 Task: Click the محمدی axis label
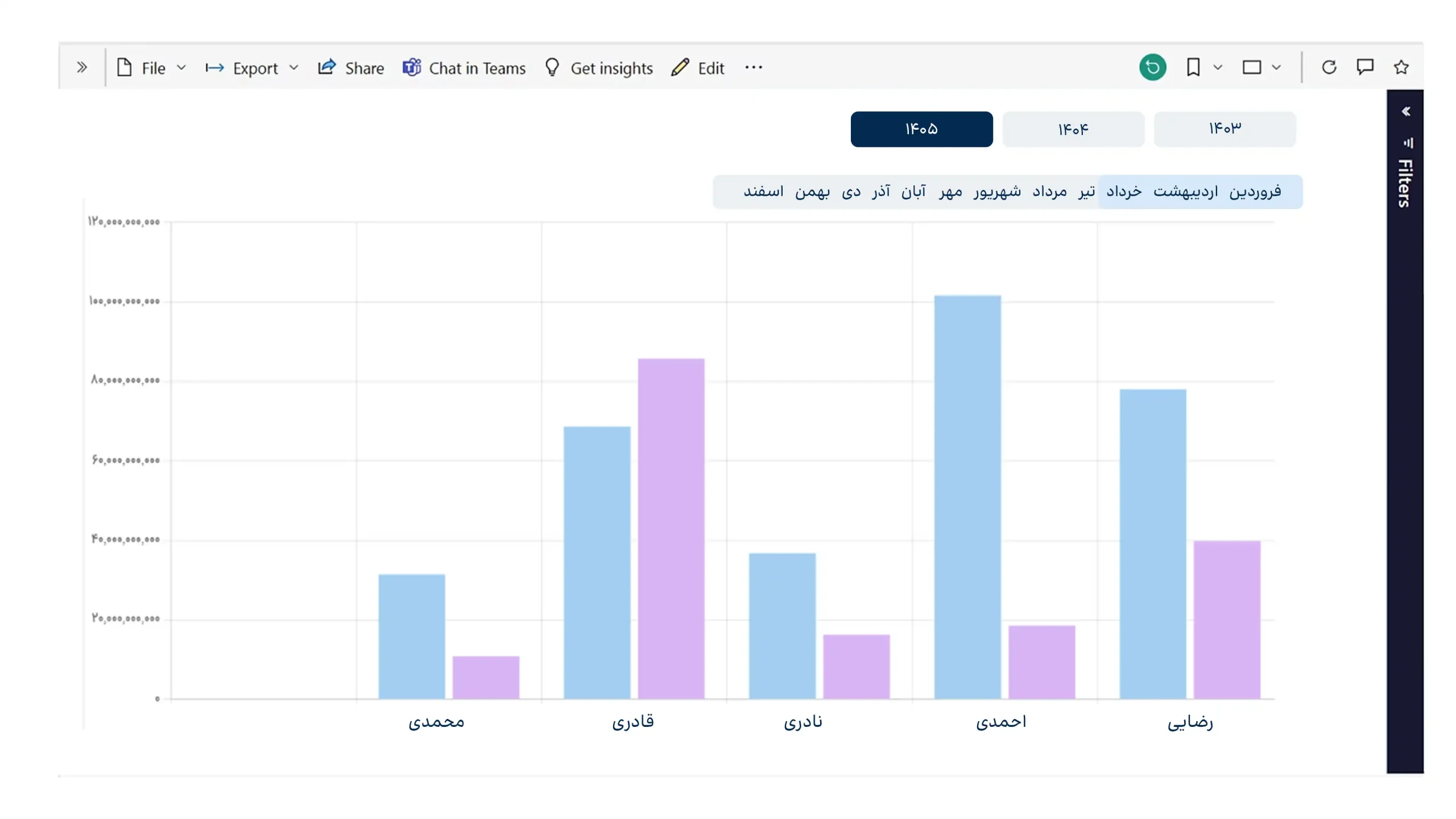click(x=436, y=721)
